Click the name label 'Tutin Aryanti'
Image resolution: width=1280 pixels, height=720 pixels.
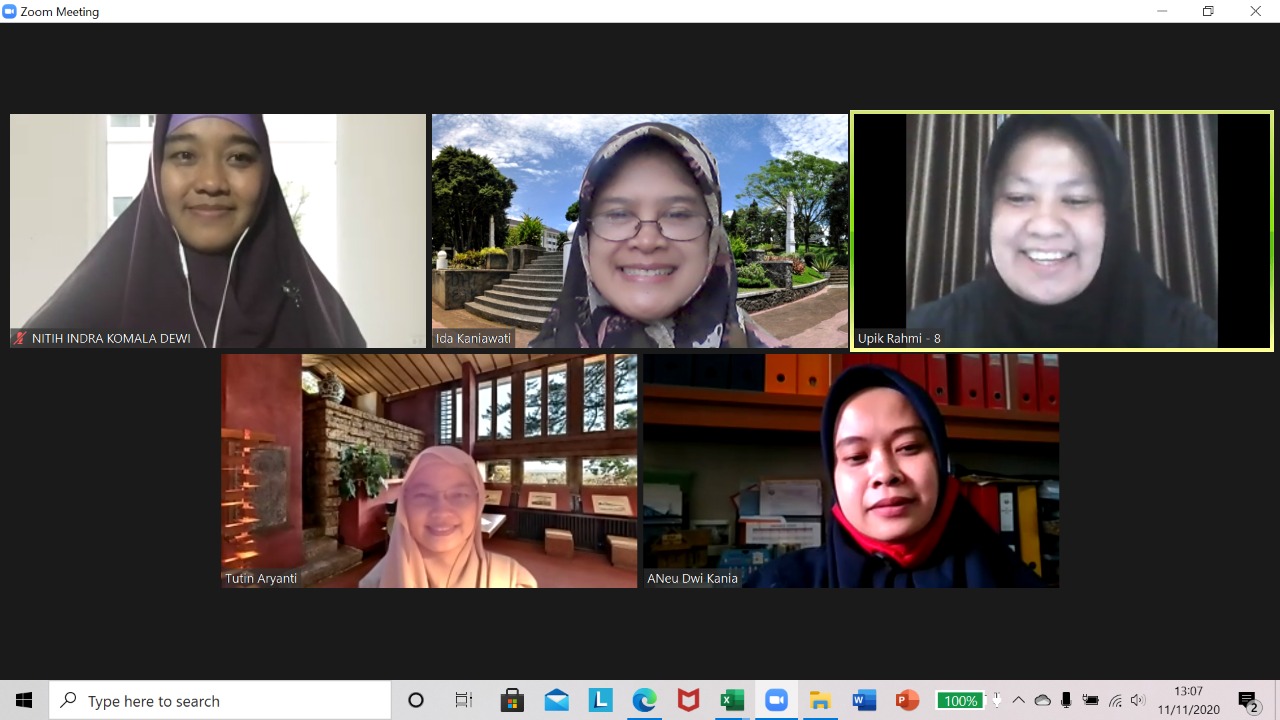(261, 578)
